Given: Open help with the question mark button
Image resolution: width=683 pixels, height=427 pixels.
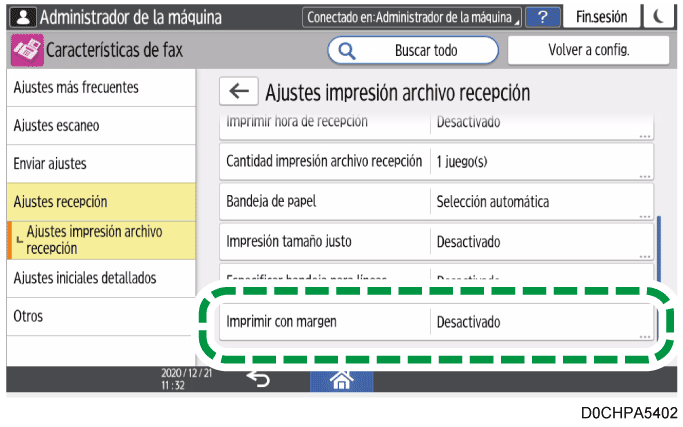Looking at the screenshot, I should pos(543,17).
